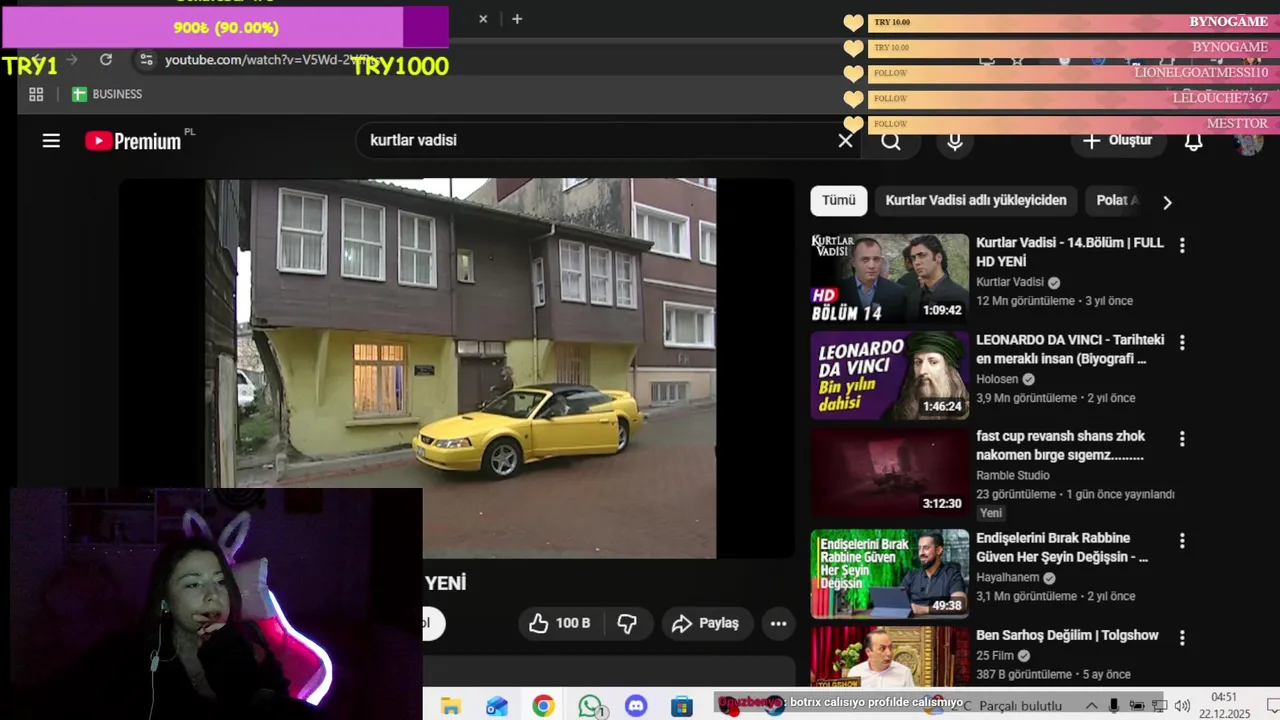
Task: Open the 'fast cup revansh' video thumbnail
Action: 889,472
